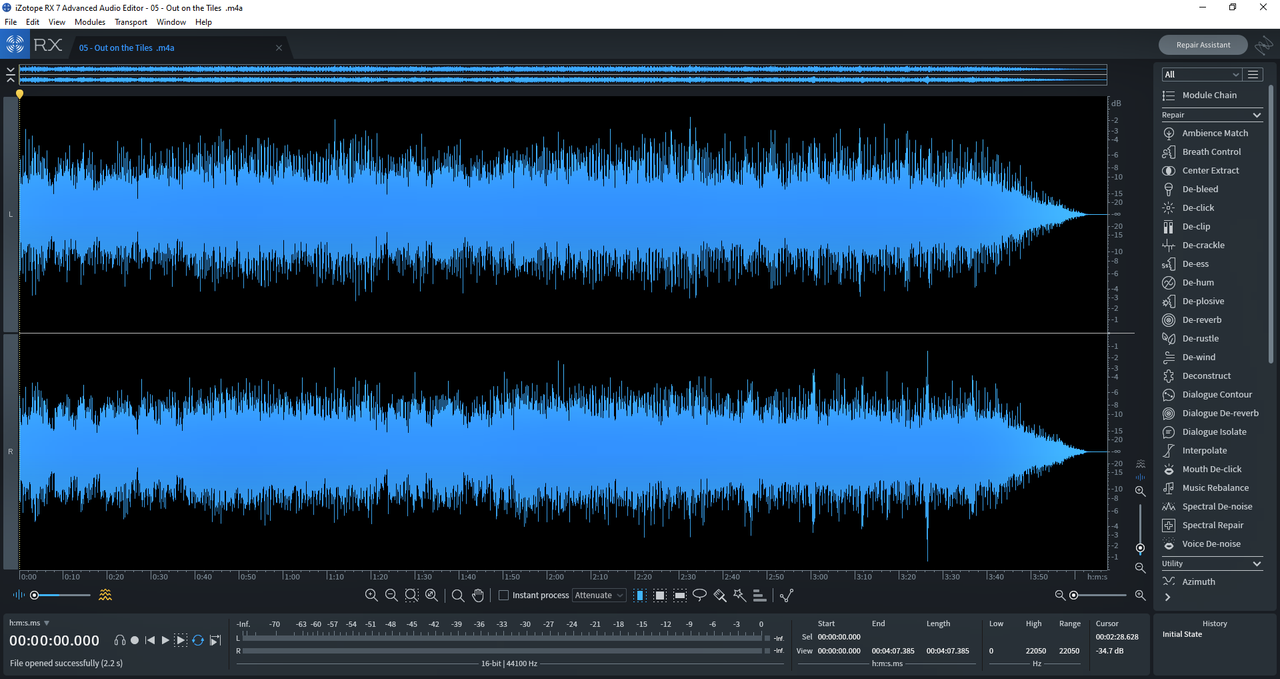Open the Edit menu
Viewport: 1280px width, 679px height.
33,22
